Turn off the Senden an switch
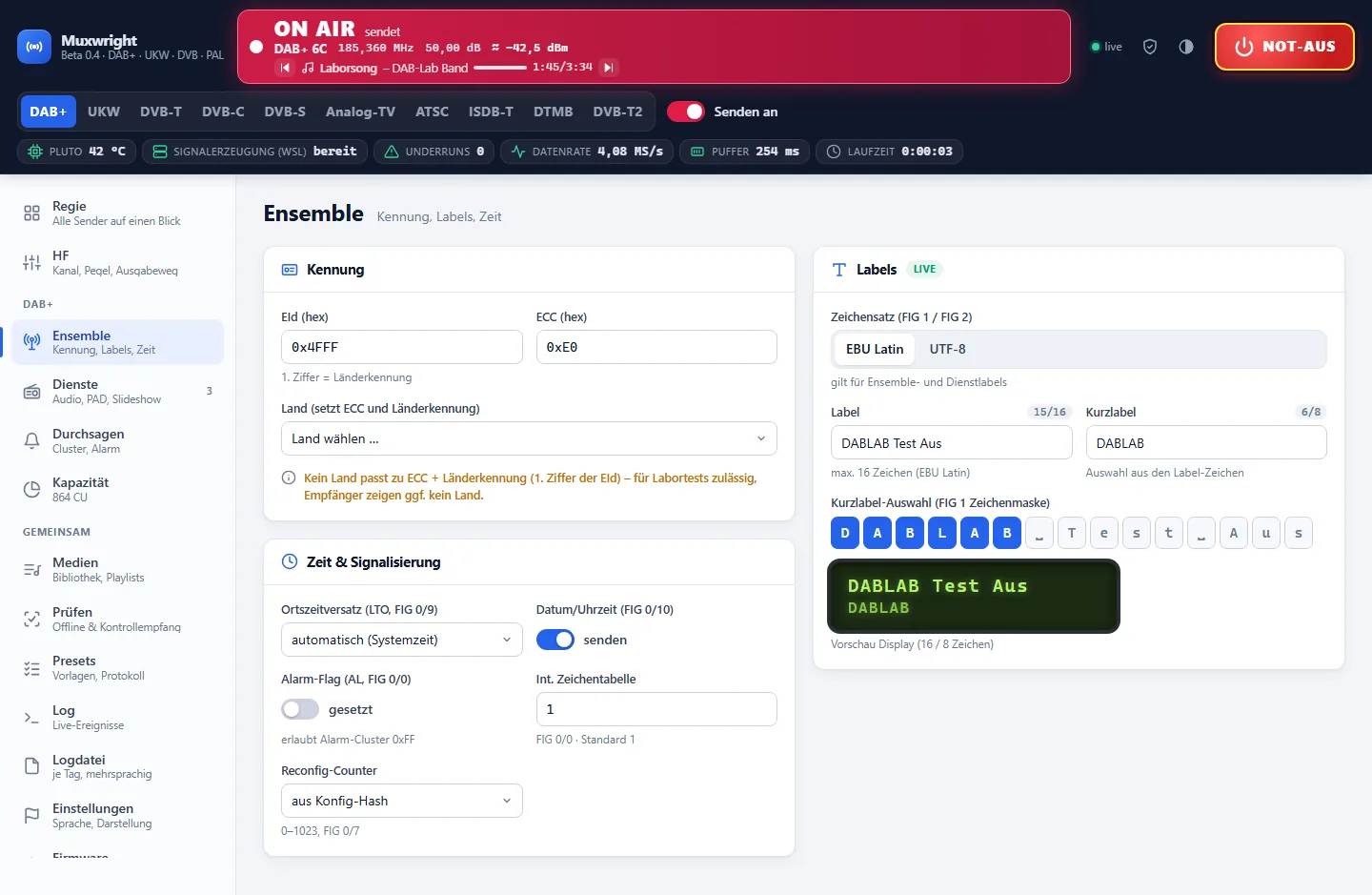The image size is (1372, 895). (685, 112)
